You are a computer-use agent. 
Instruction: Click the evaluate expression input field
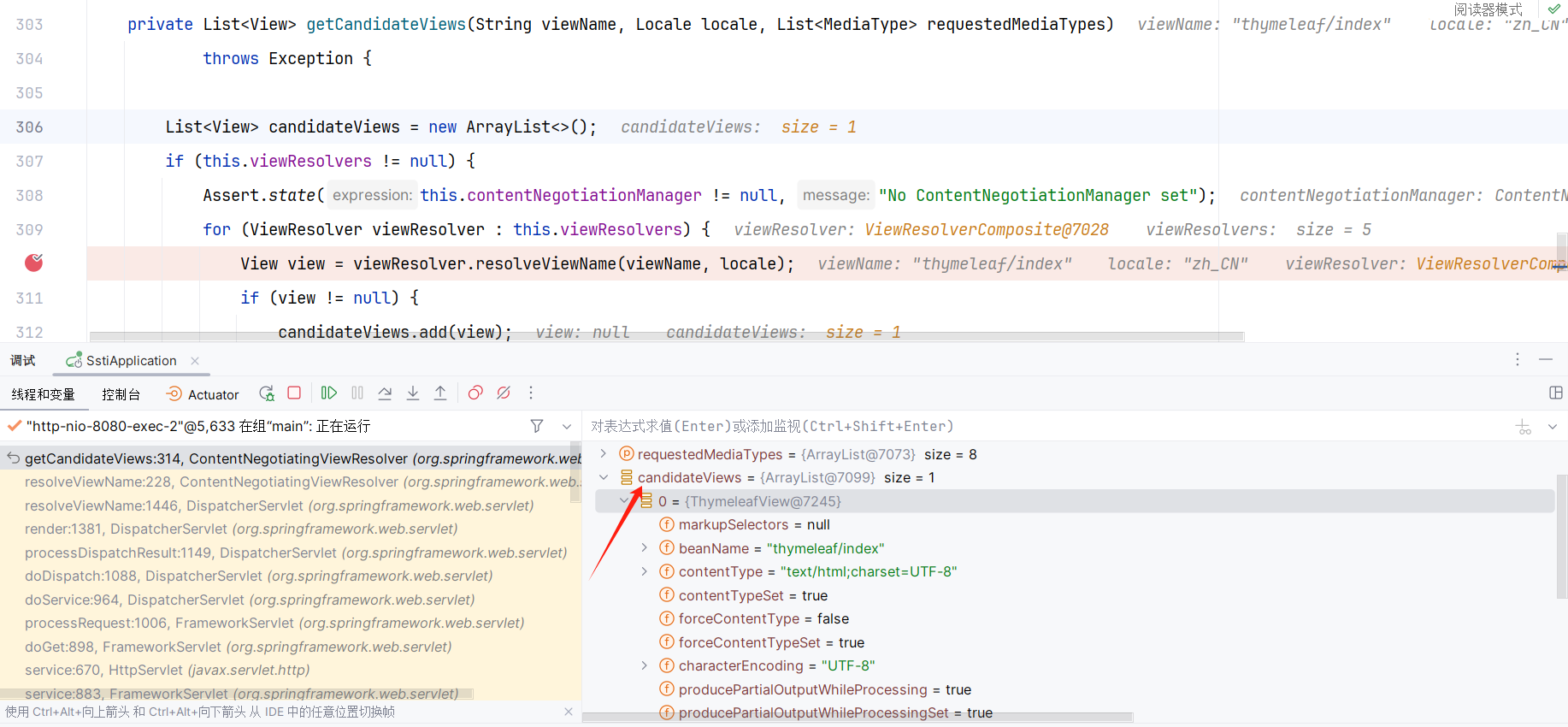pos(1026,426)
